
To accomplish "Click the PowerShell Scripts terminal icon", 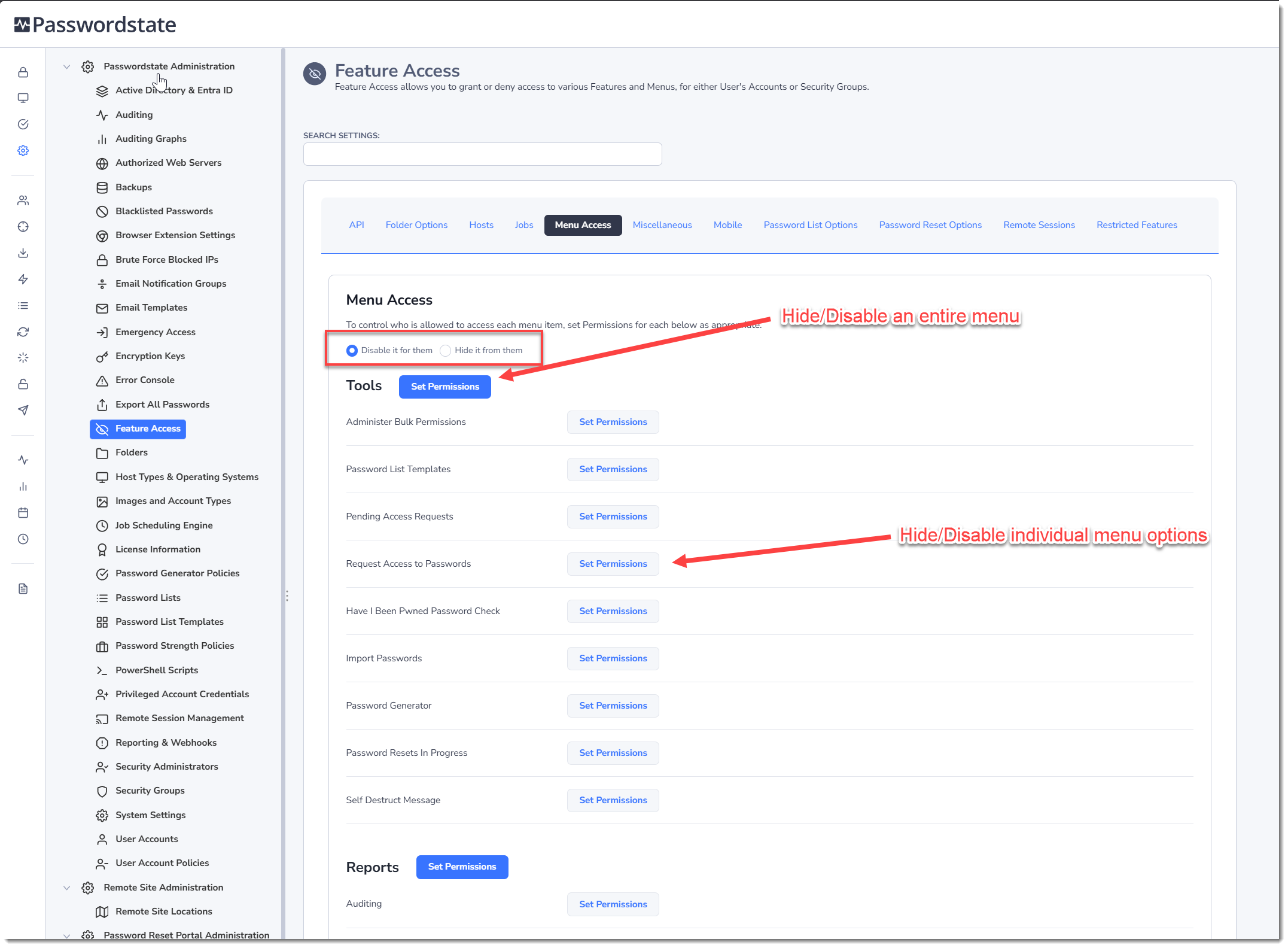I will (x=102, y=671).
